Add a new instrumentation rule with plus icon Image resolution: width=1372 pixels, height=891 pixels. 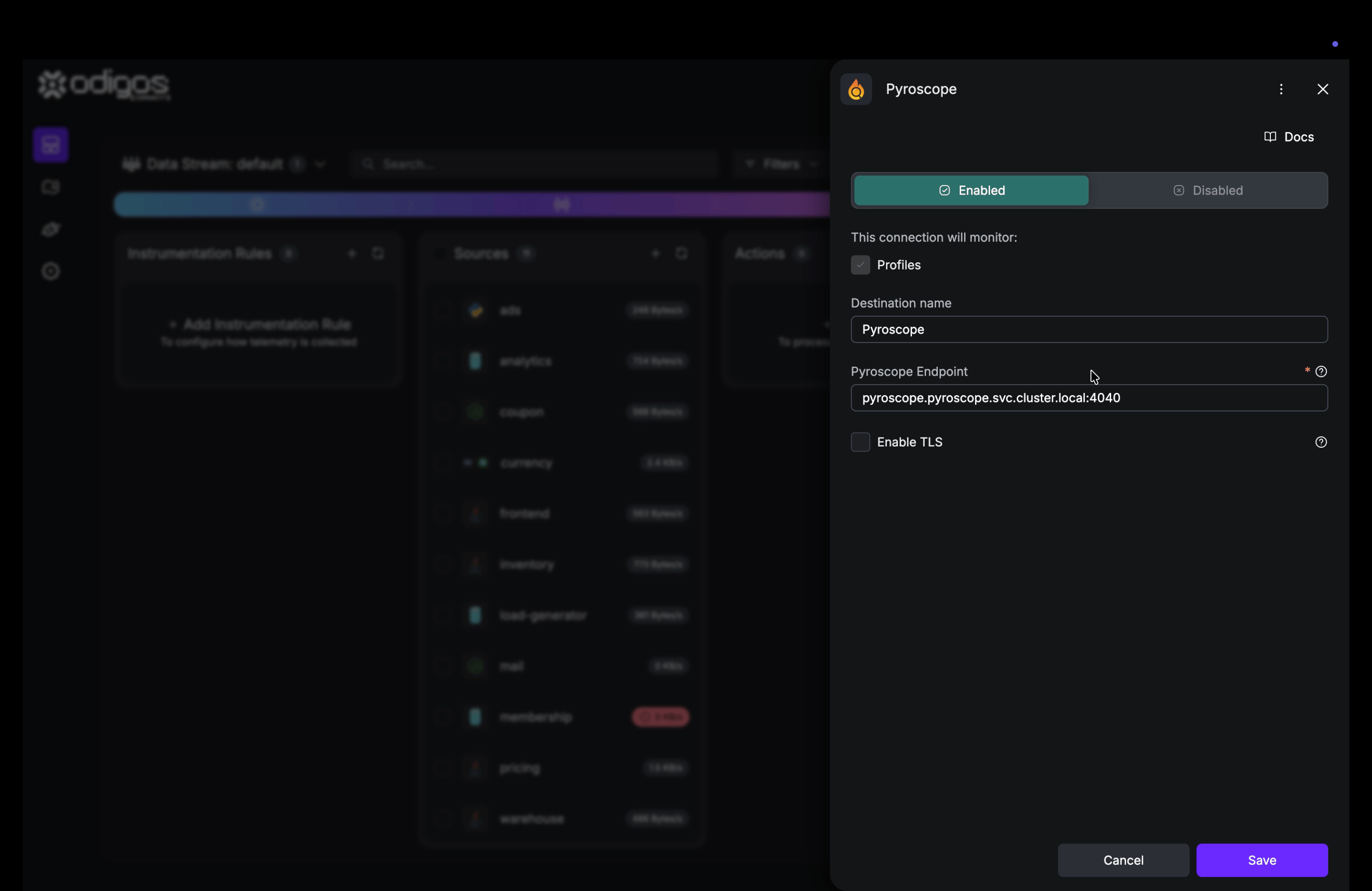[x=352, y=254]
